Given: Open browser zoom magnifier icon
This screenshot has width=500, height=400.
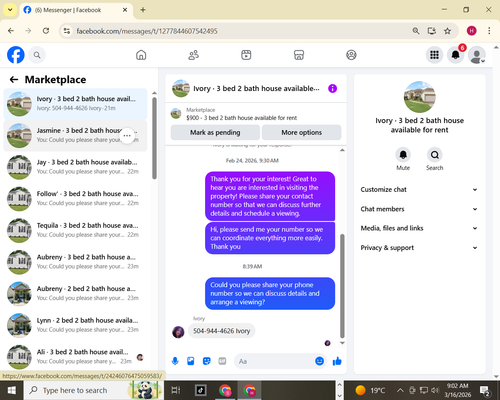Looking at the screenshot, I should 416,31.
